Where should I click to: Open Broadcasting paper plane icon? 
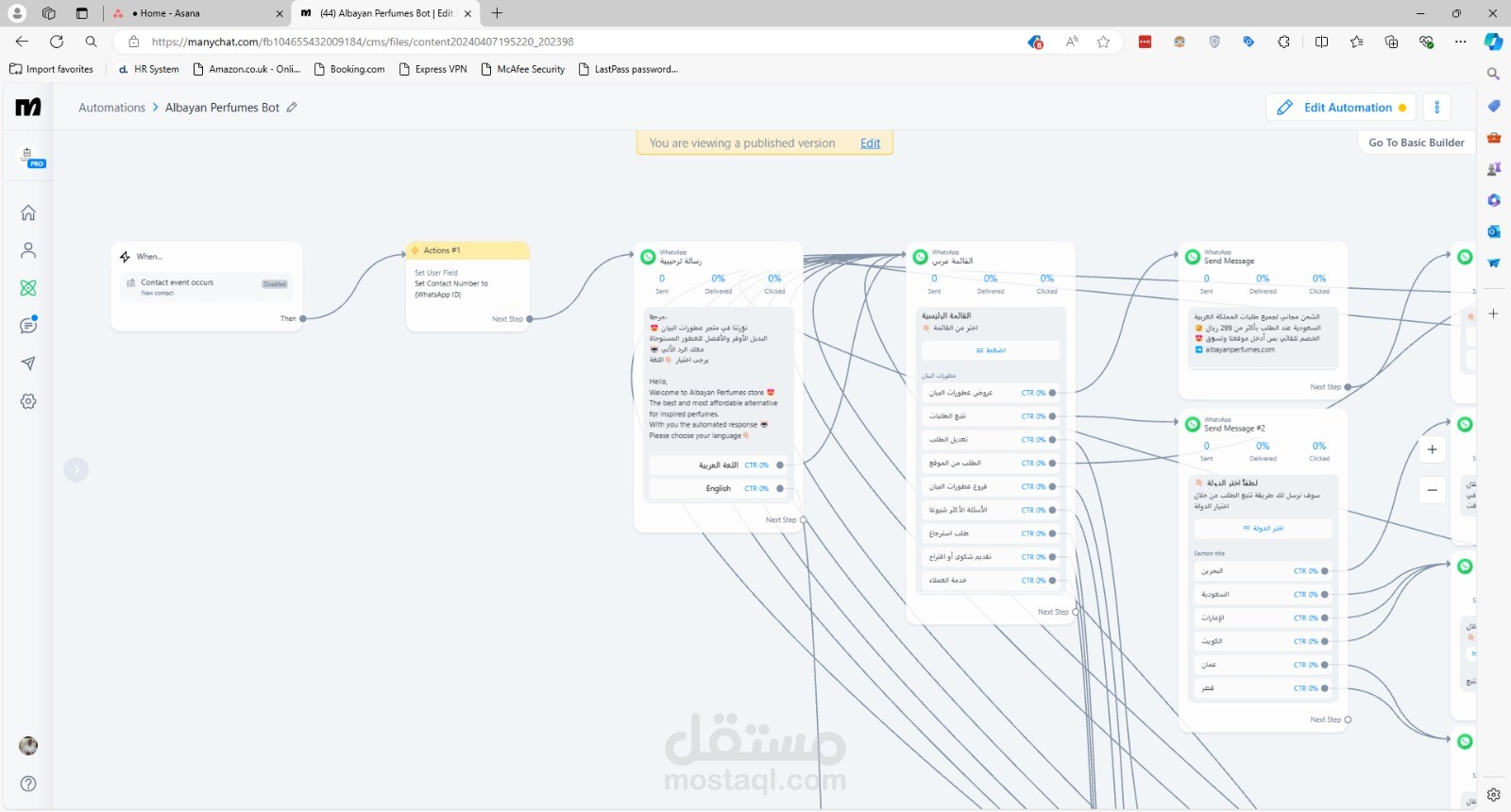pos(28,364)
